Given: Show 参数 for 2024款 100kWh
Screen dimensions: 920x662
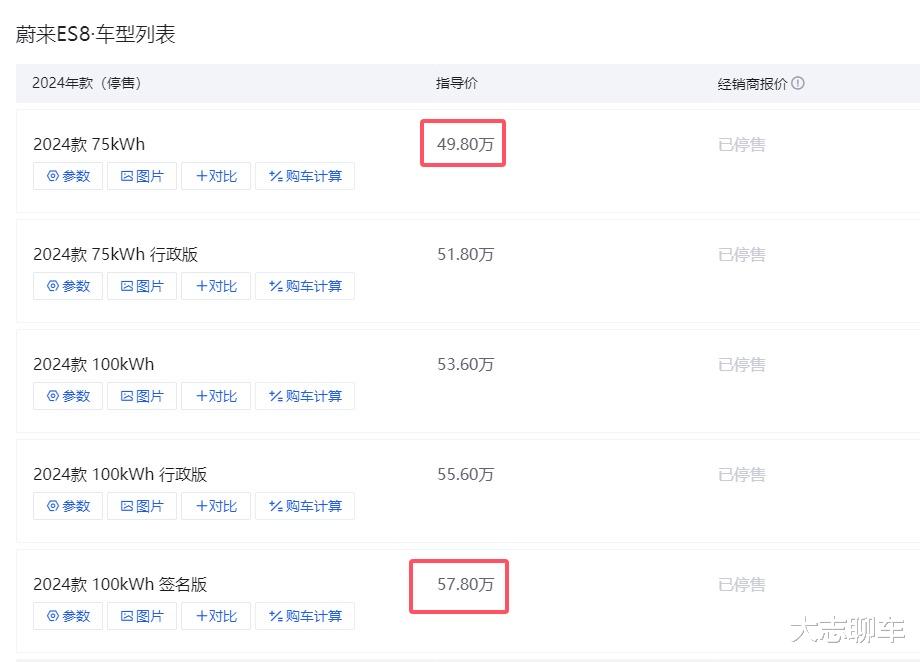Looking at the screenshot, I should click(68, 396).
